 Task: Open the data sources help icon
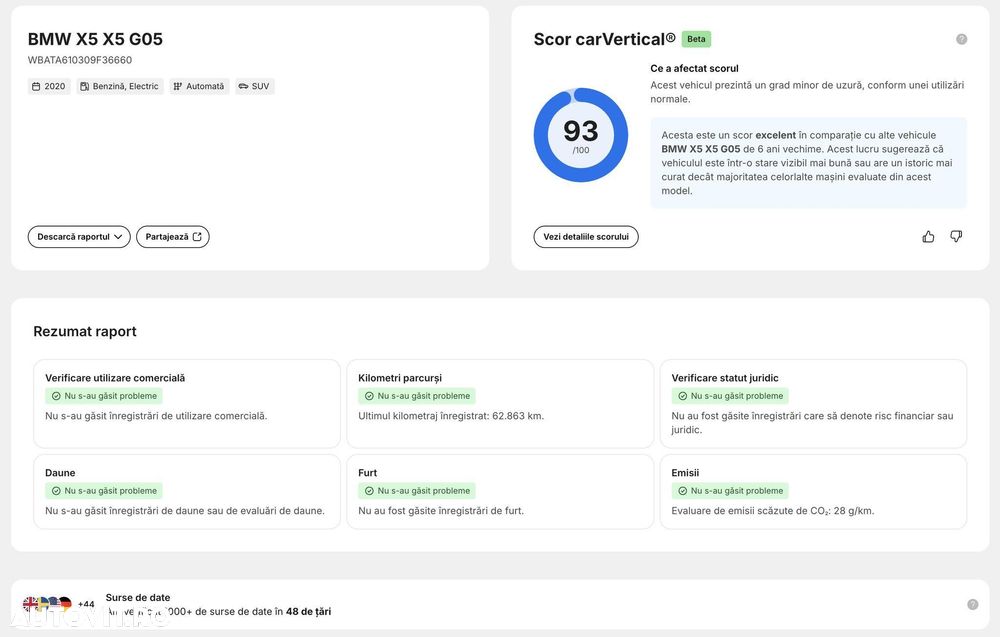pos(973,604)
